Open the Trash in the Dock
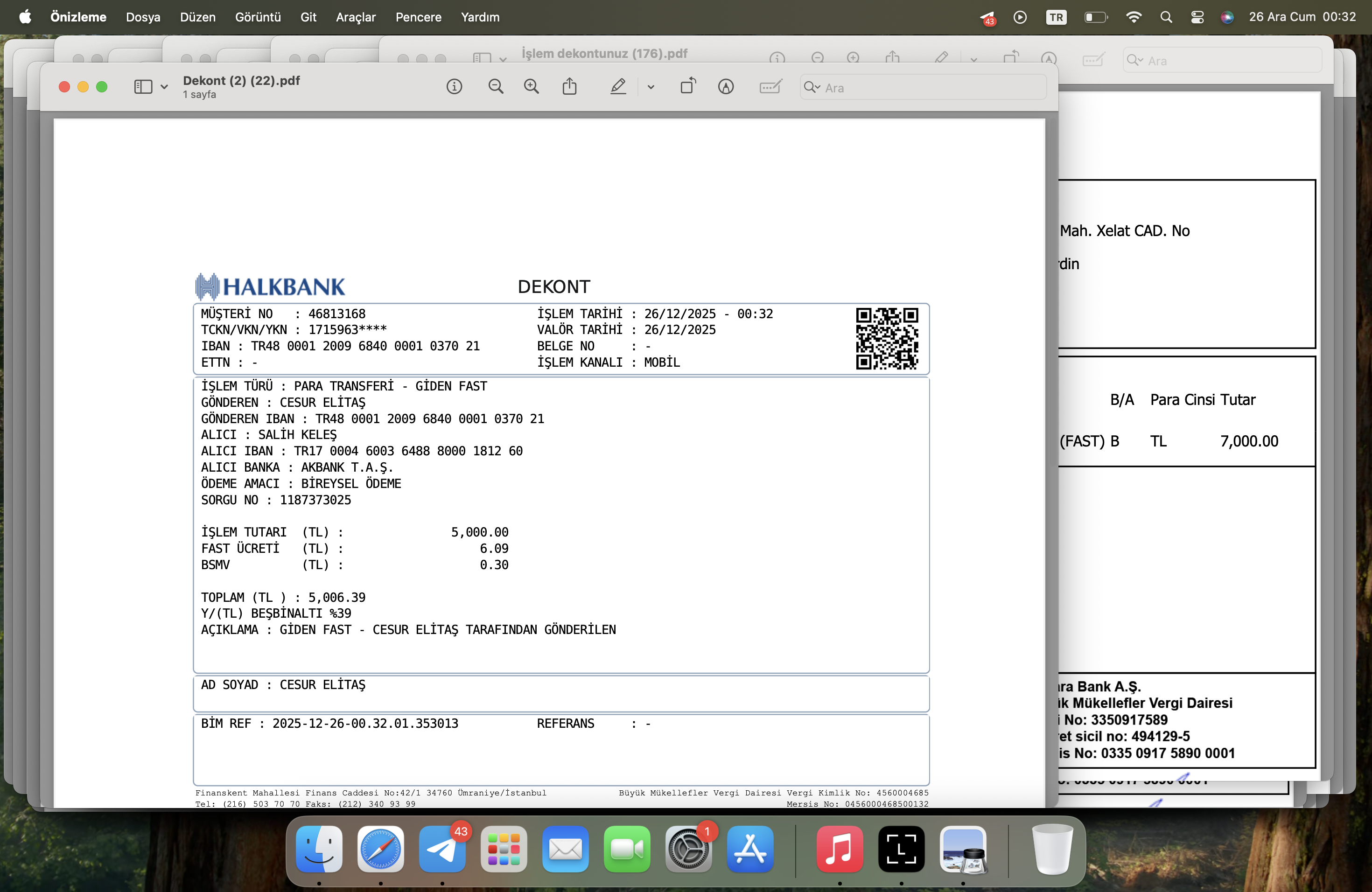This screenshot has width=1372, height=892. tap(1053, 850)
